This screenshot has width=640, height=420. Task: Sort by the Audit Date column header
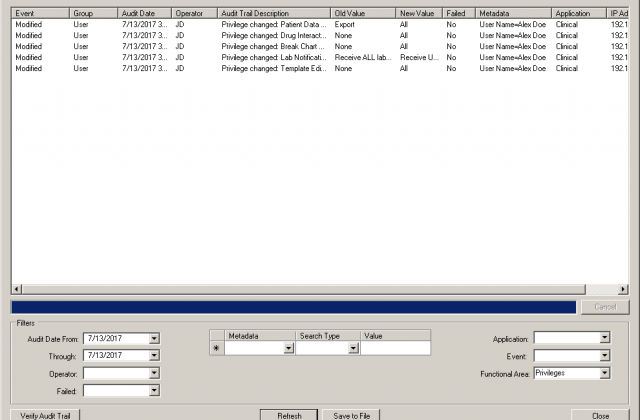pos(144,13)
